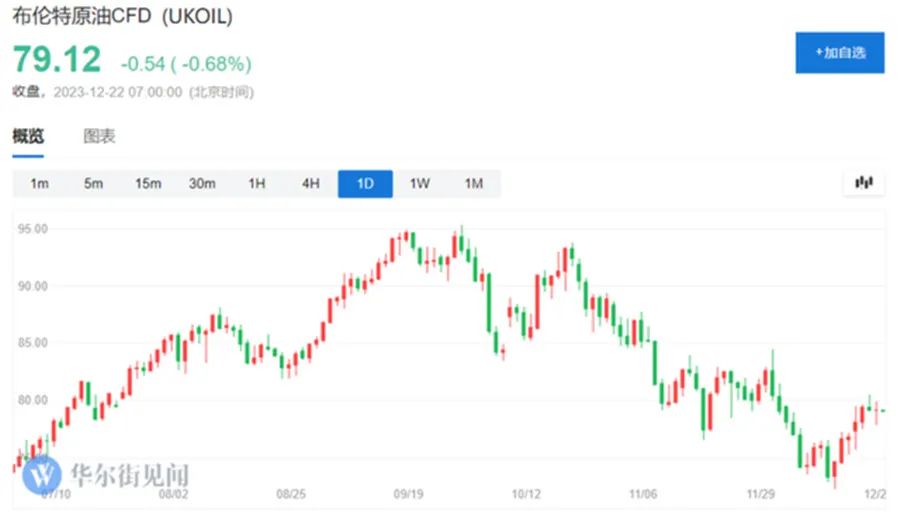Click the 90.00 price axis label

[x=33, y=286]
